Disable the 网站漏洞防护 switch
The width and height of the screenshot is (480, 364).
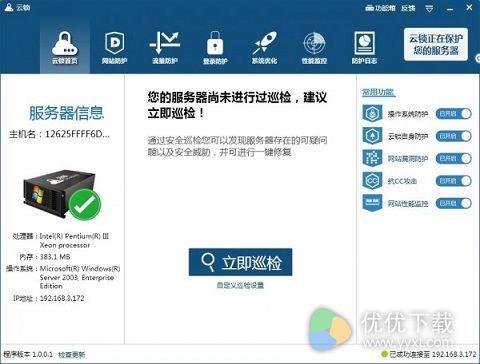pyautogui.click(x=453, y=158)
